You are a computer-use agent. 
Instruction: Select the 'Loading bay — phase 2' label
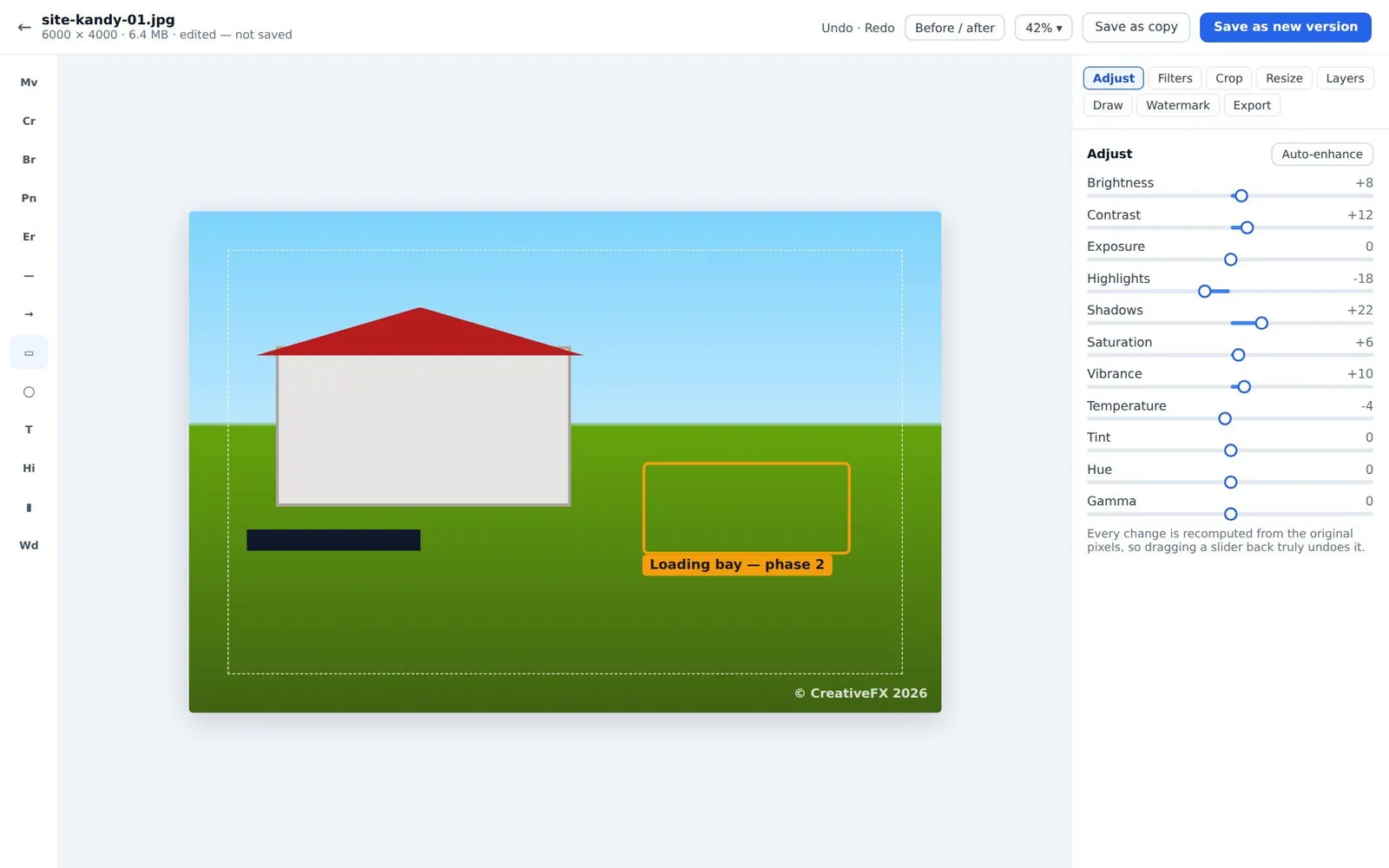pos(737,564)
